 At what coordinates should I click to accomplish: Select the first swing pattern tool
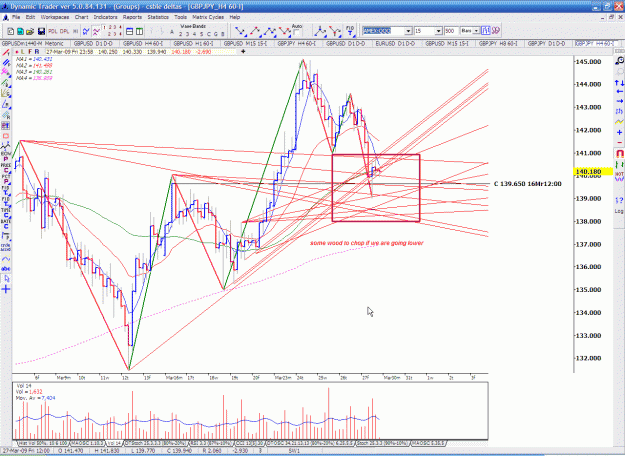click(240, 31)
